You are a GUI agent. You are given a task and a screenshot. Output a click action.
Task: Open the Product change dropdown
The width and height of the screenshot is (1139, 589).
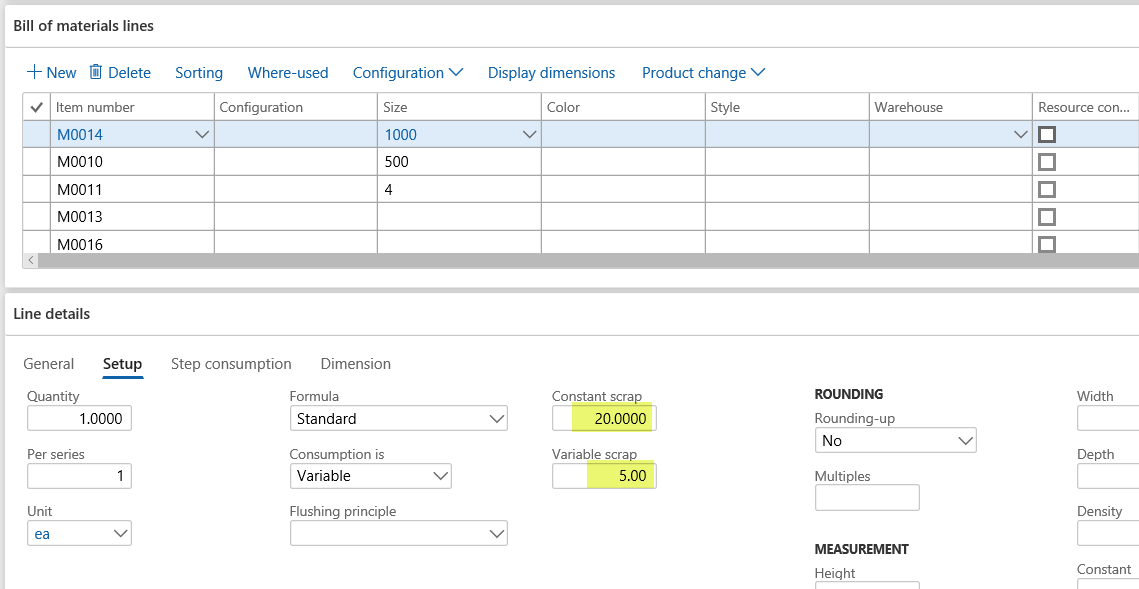click(703, 73)
